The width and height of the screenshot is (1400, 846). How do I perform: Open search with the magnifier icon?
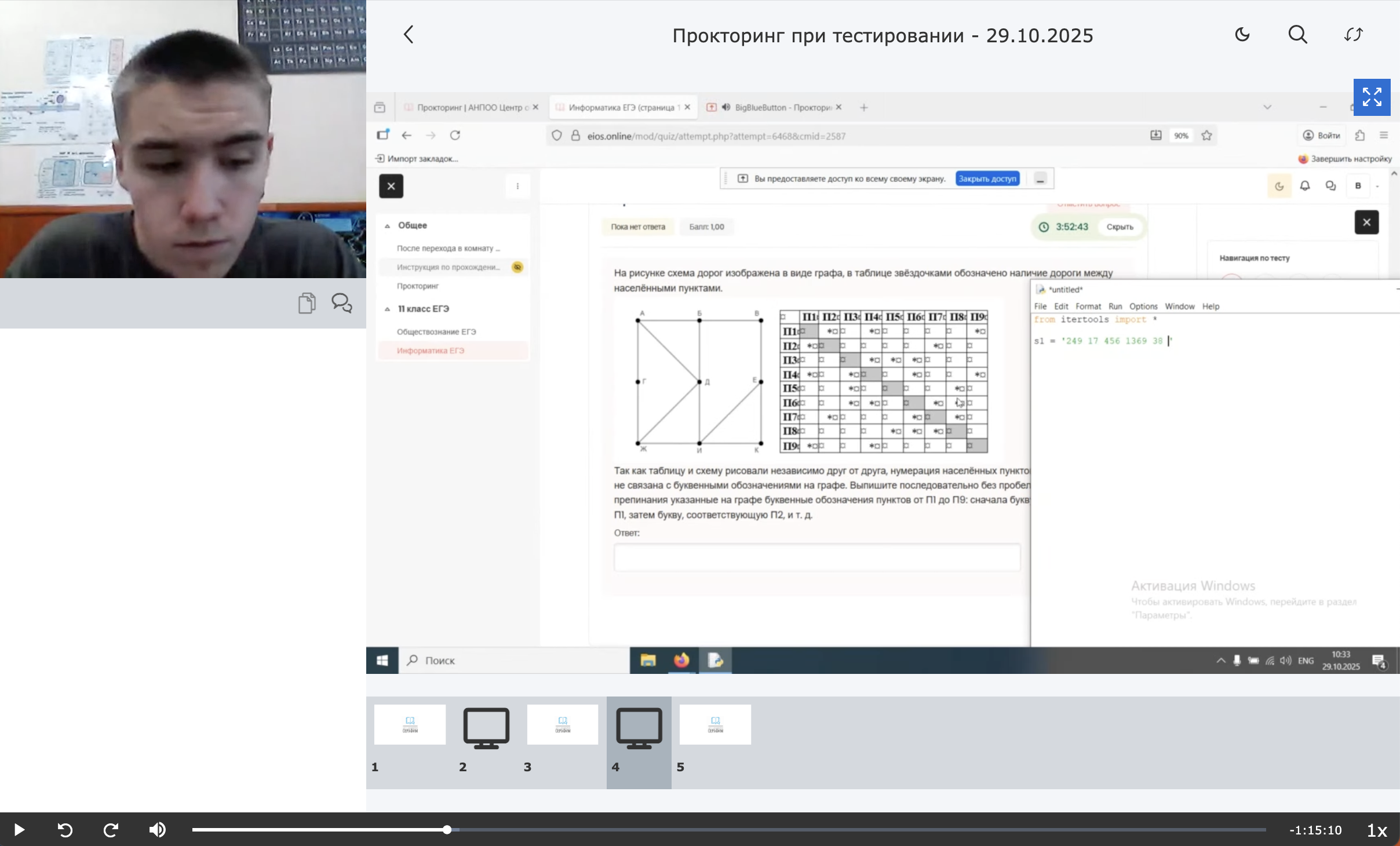click(1297, 35)
